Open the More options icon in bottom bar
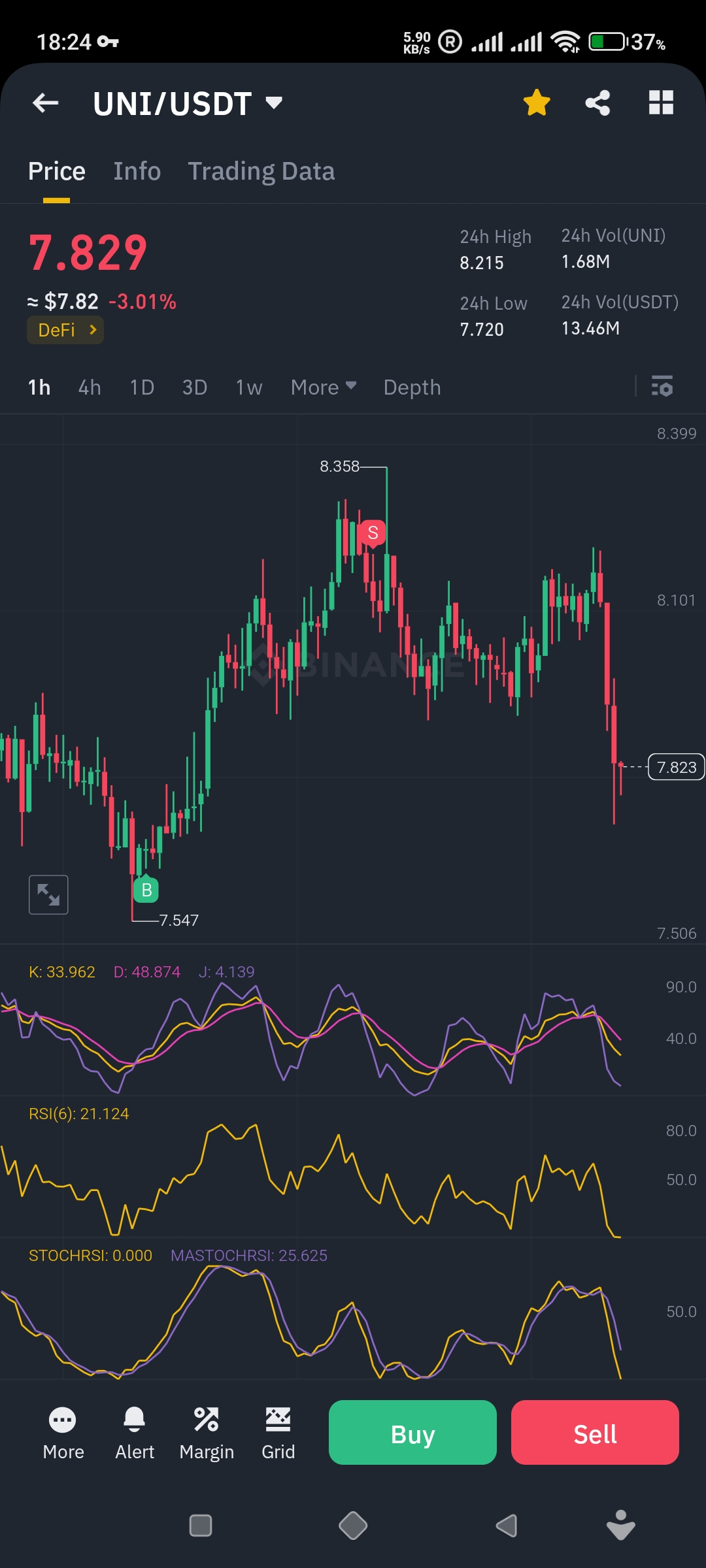Screen dimensions: 706x1568 tap(63, 1433)
